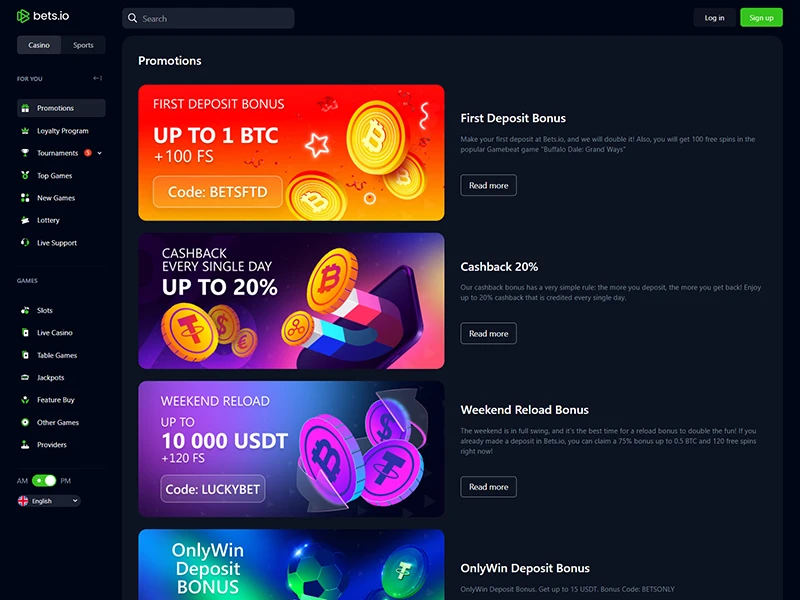Open Loyalty Program crown icon
The width and height of the screenshot is (800, 600).
point(25,131)
